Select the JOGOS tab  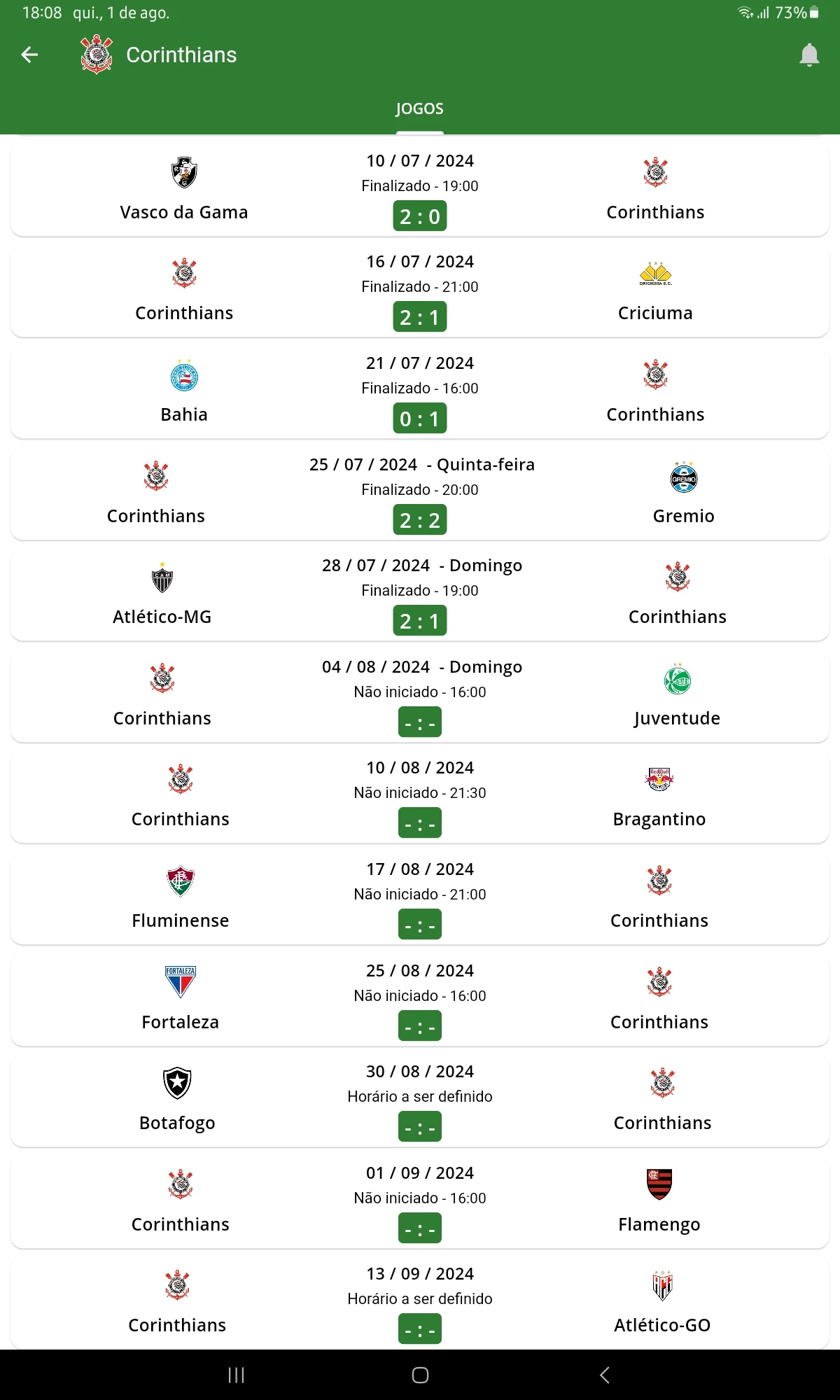tap(420, 108)
